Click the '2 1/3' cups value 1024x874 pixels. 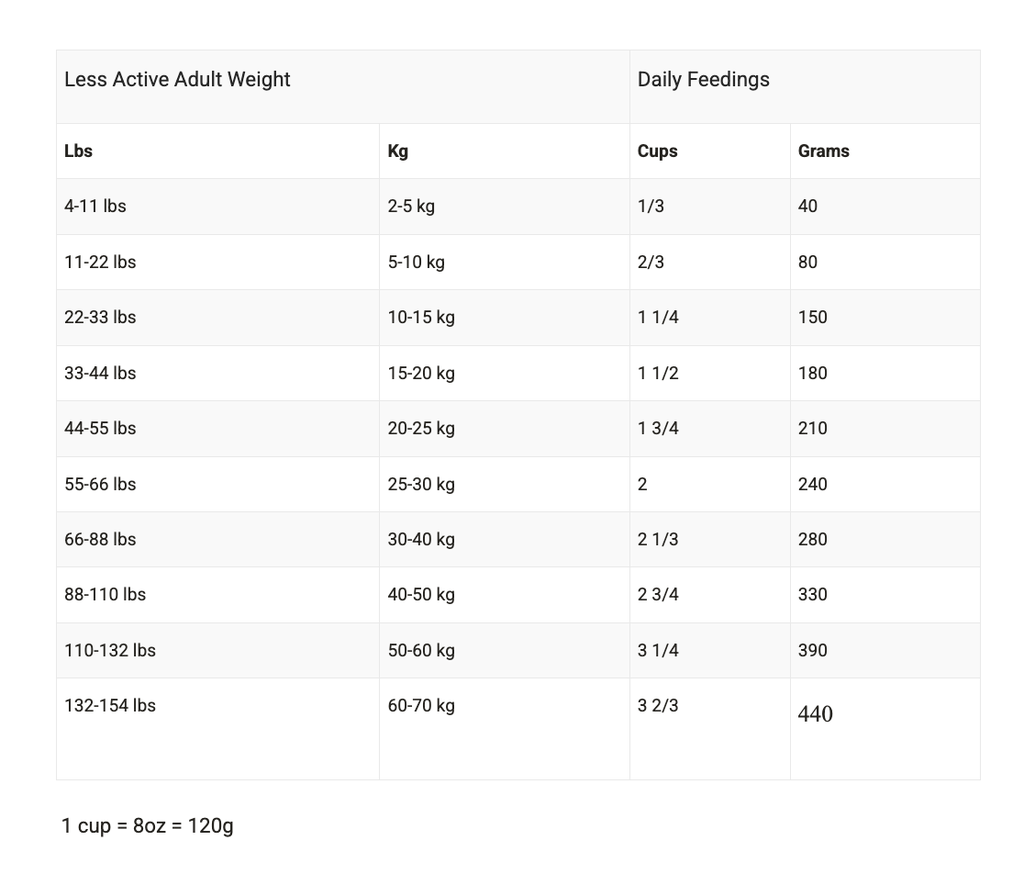[x=658, y=539]
